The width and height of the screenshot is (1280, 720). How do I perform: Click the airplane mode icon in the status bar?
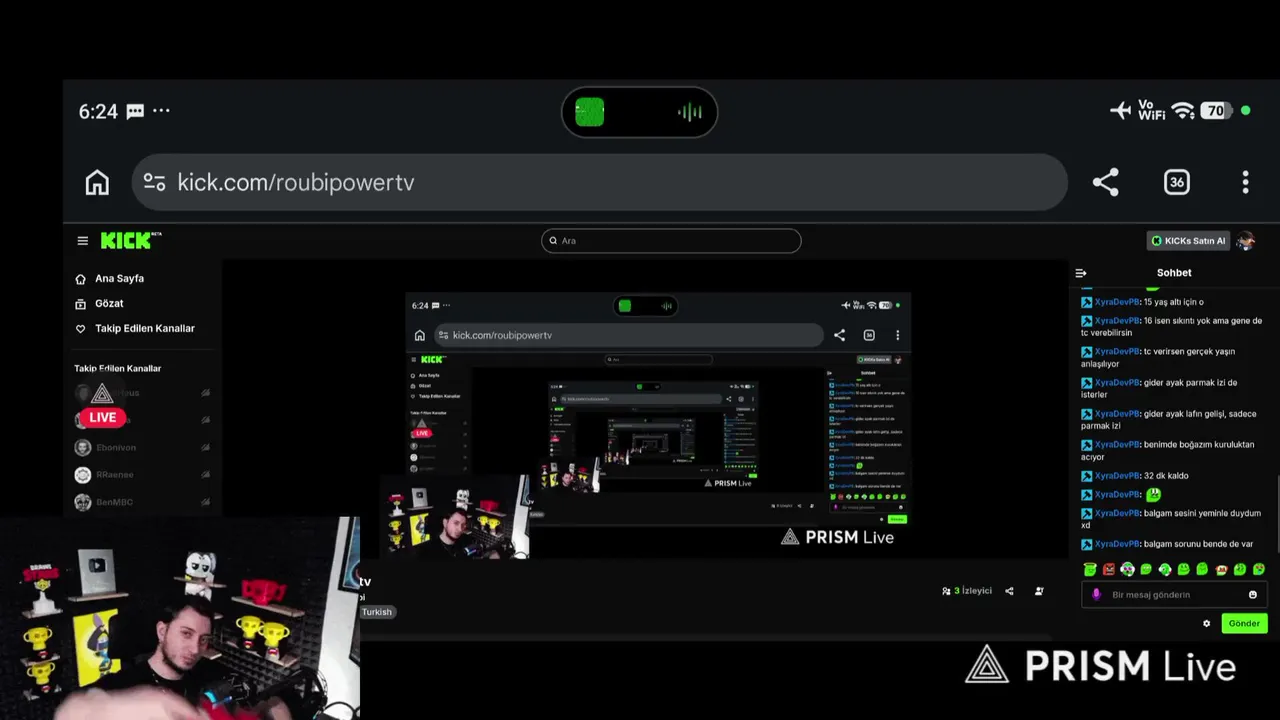1121,111
